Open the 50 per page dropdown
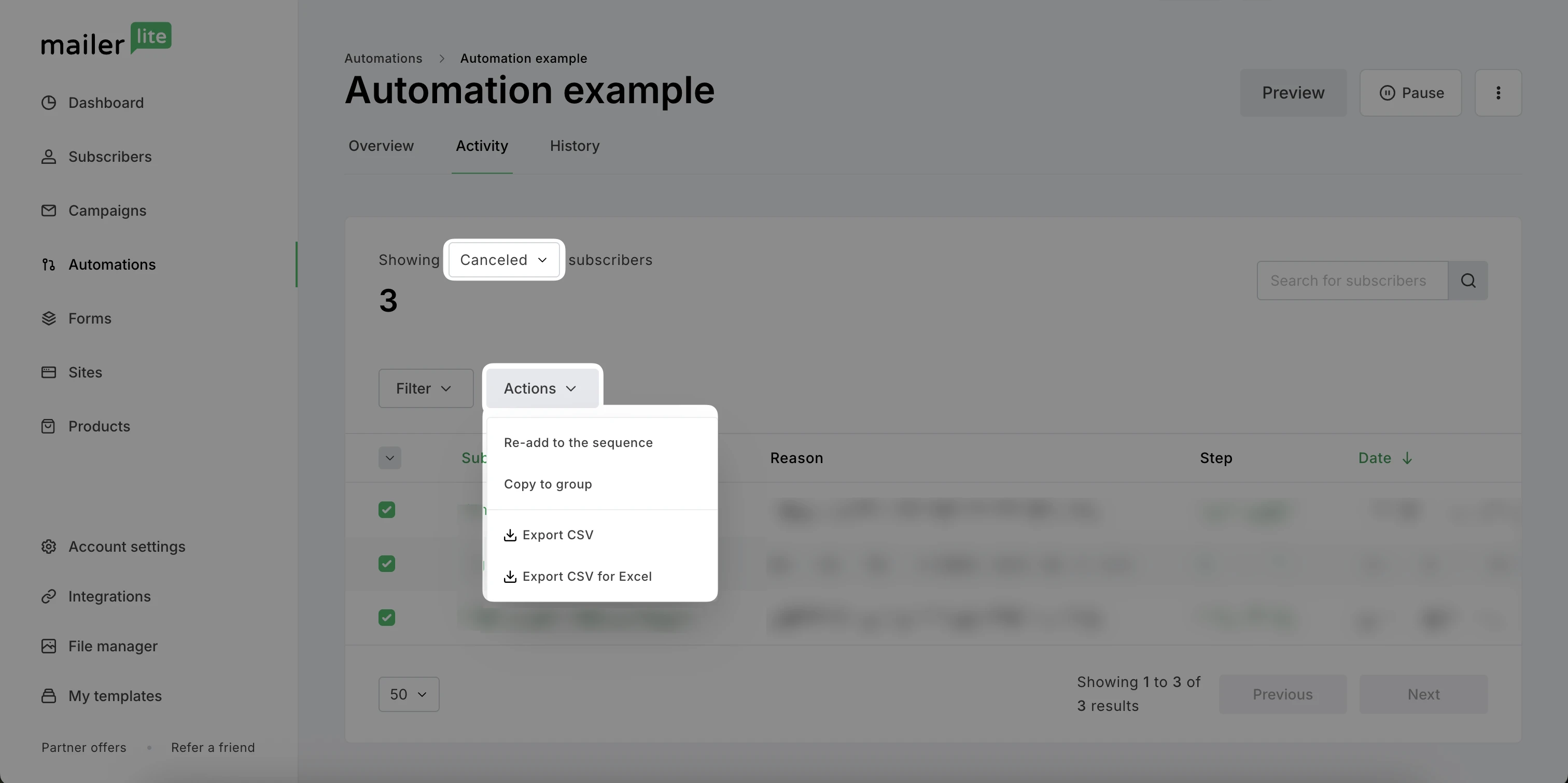The height and width of the screenshot is (783, 1568). tap(409, 694)
